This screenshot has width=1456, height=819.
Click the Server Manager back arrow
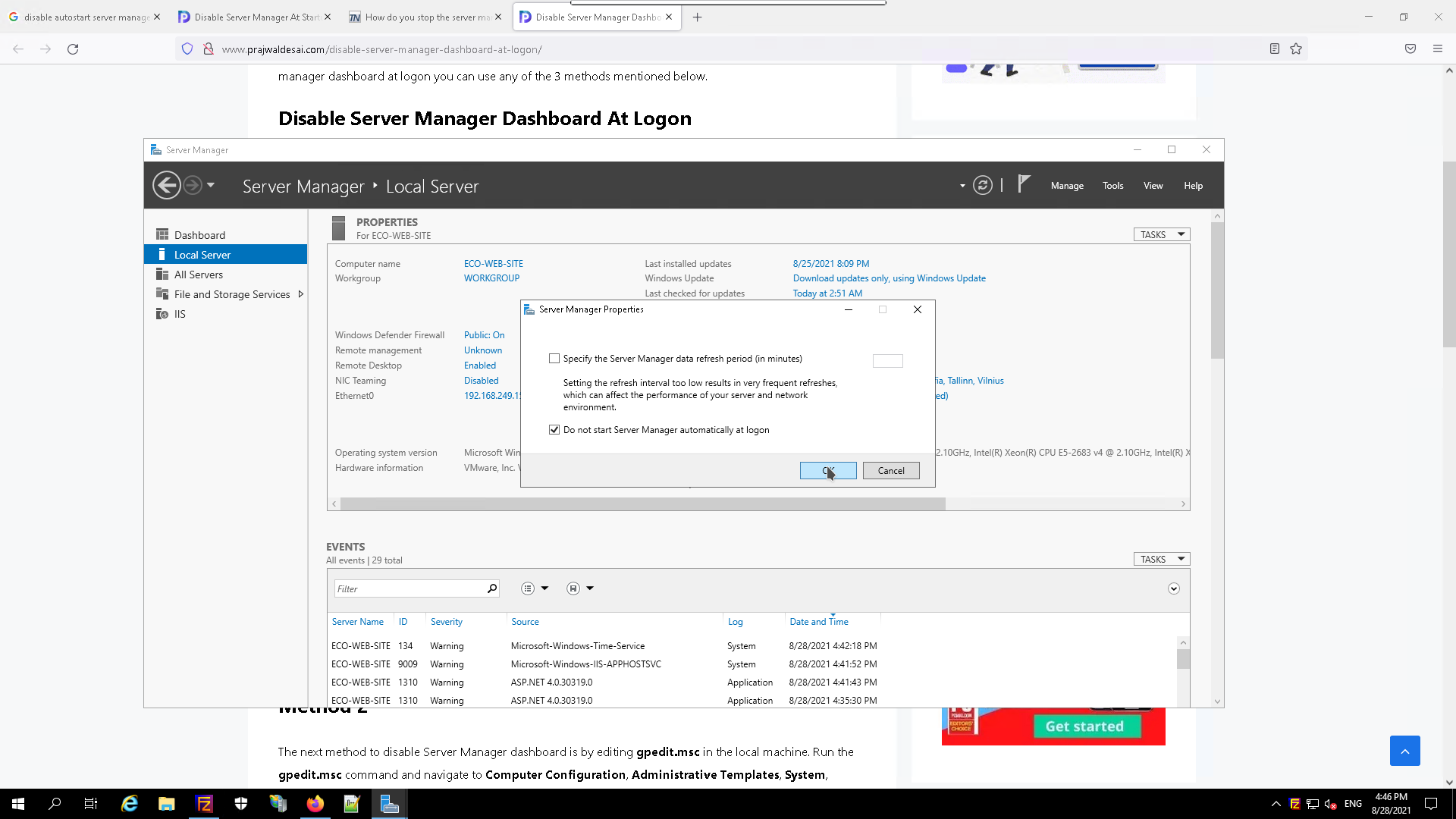pyautogui.click(x=167, y=186)
